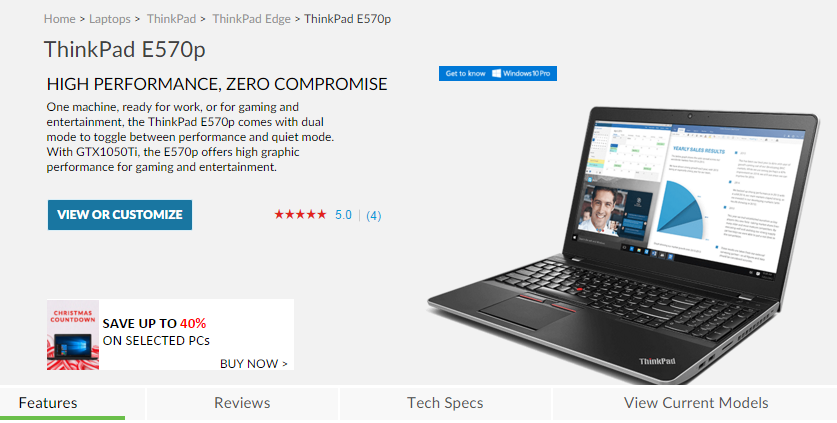This screenshot has width=837, height=423.
Task: Select the Features tab
Action: [x=48, y=403]
